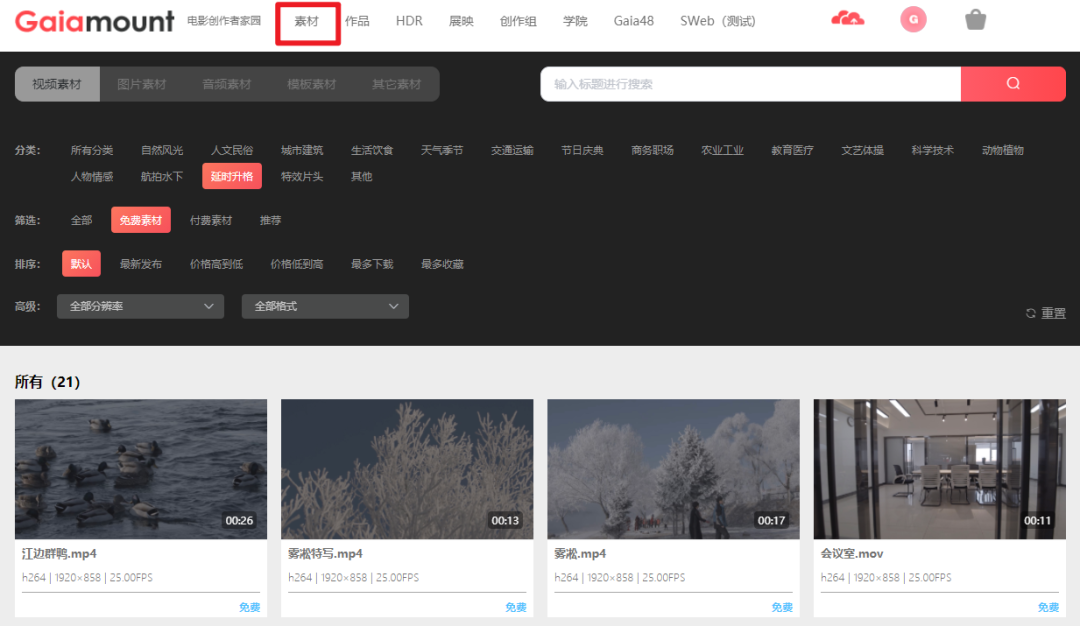The image size is (1080, 626).
Task: 点击 Gaiamount 站点标志返回首页
Action: point(95,21)
